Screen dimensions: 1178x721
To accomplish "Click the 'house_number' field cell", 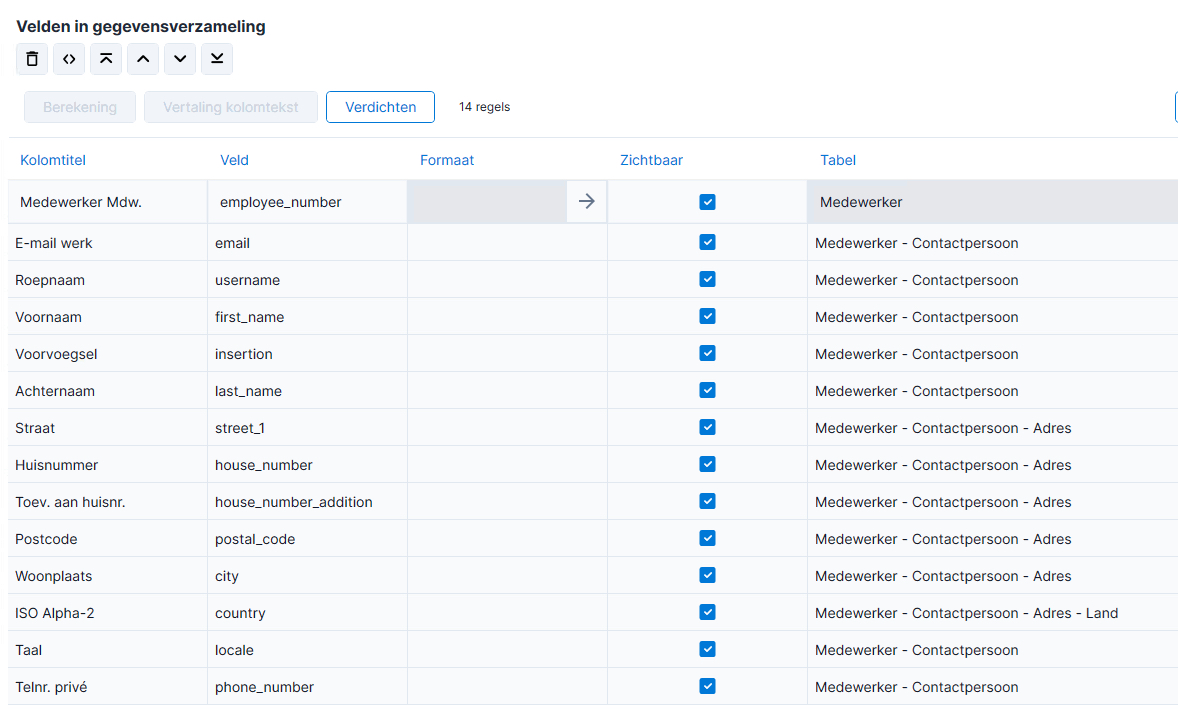I will coord(307,465).
